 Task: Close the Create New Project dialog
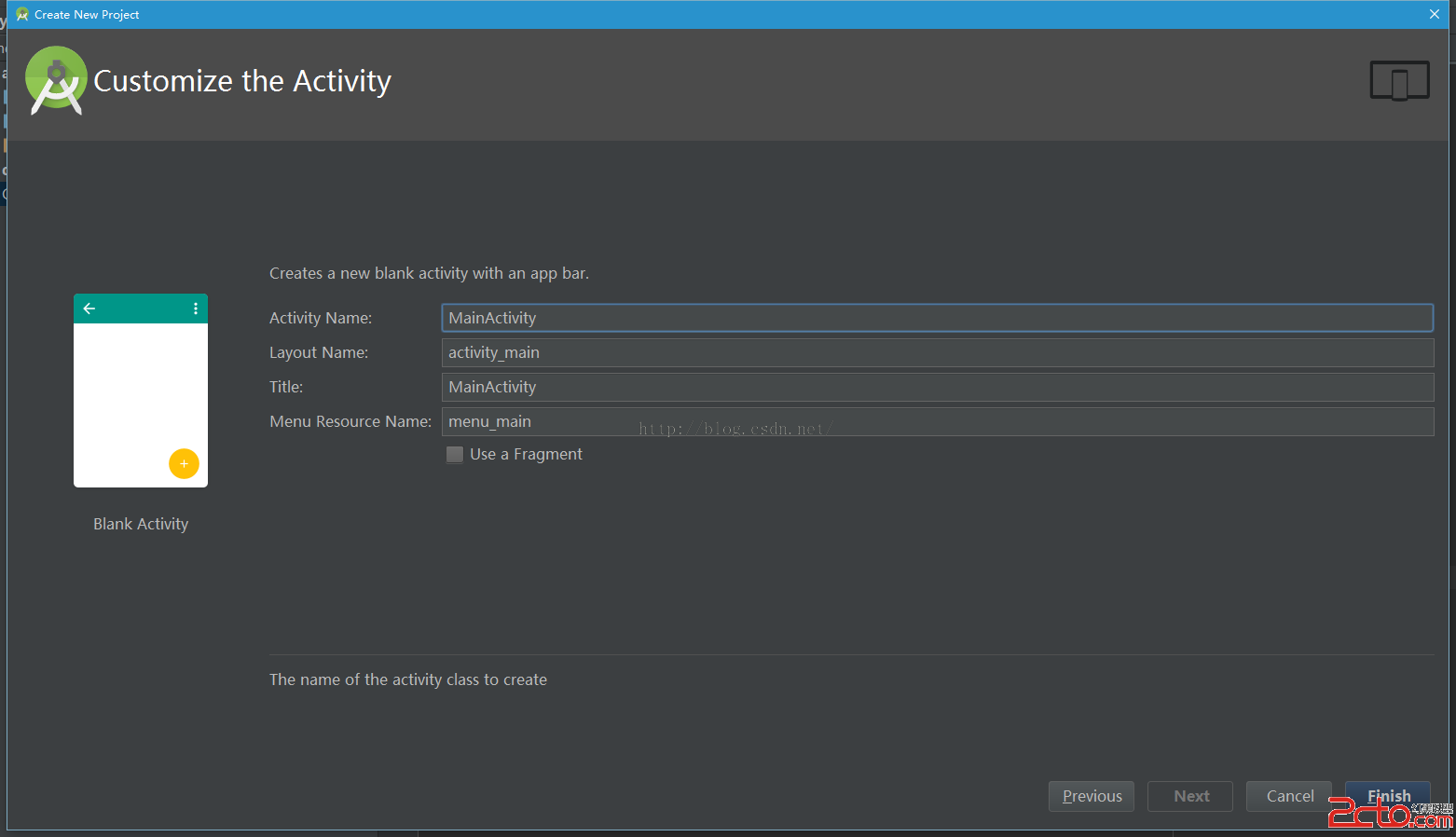(x=1435, y=14)
